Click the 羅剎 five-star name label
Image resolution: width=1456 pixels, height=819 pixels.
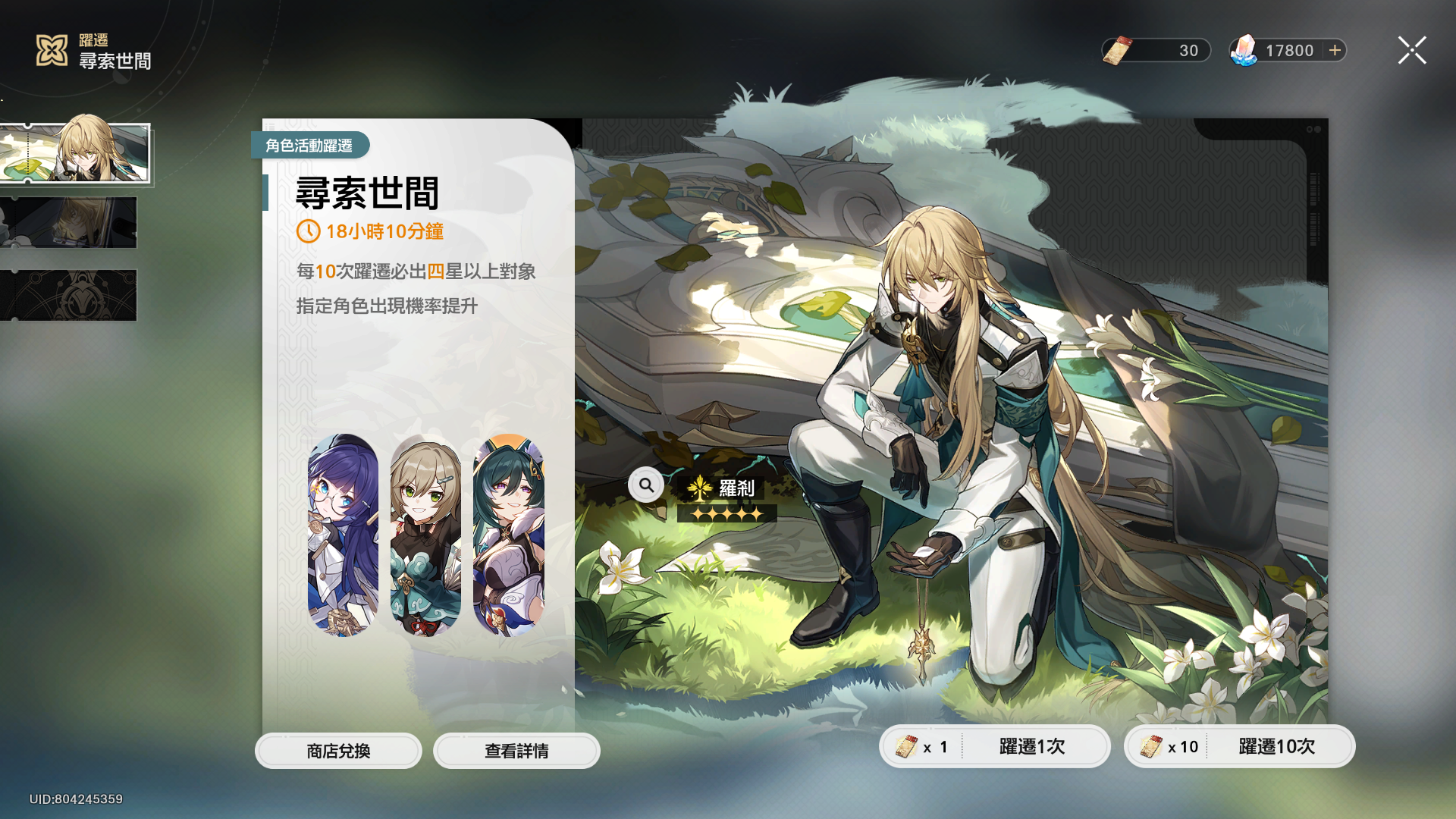tap(726, 498)
